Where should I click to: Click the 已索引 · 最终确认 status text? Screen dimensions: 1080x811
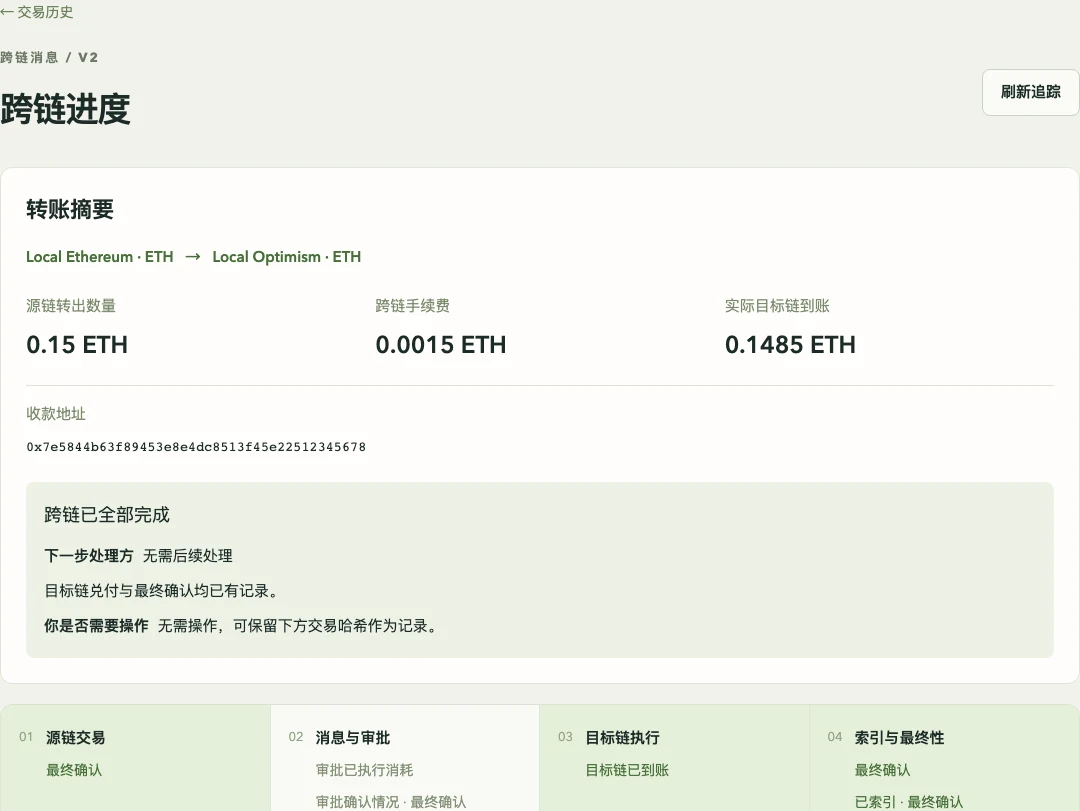[909, 802]
